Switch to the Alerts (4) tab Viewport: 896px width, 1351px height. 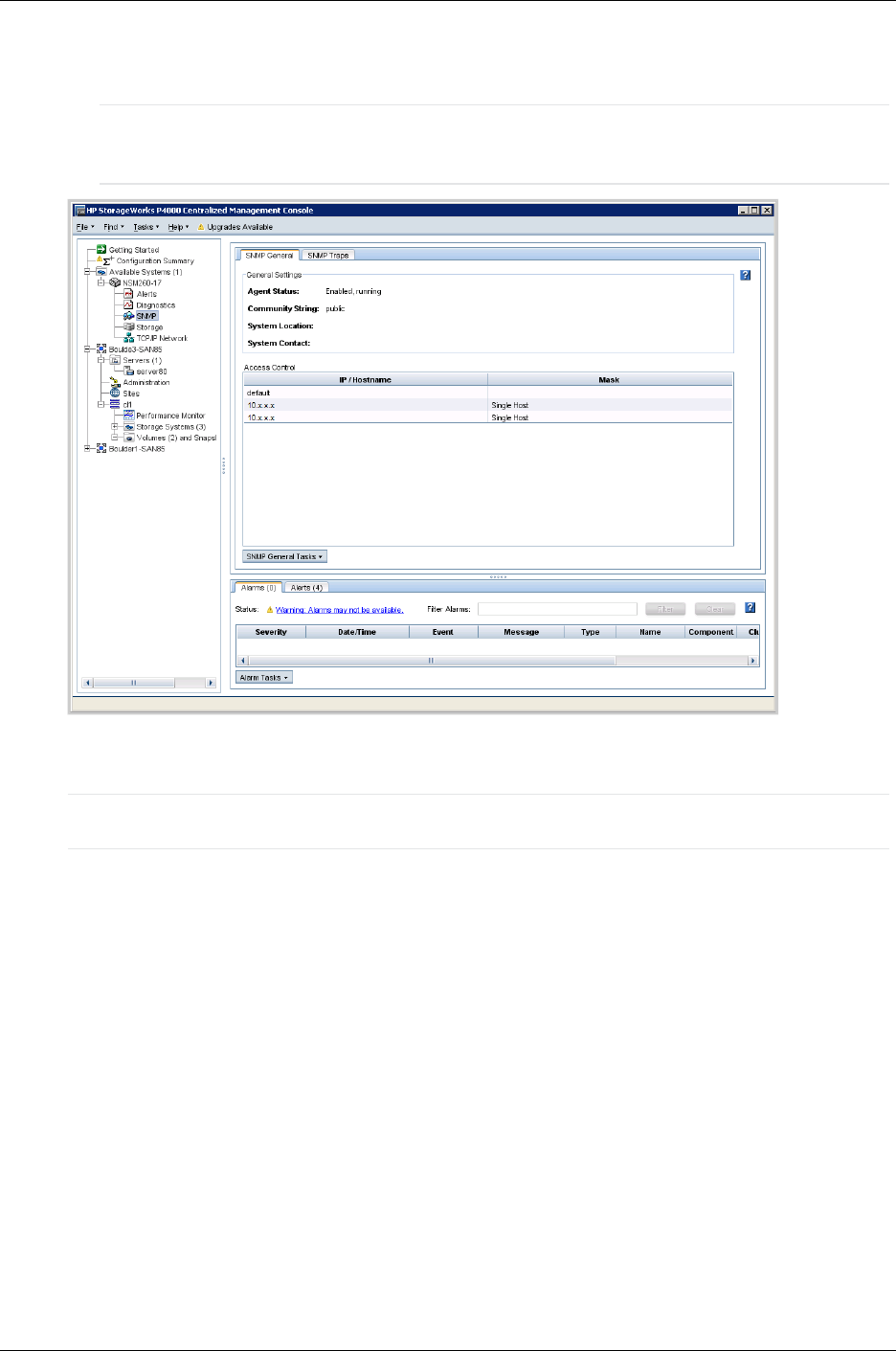point(306,588)
